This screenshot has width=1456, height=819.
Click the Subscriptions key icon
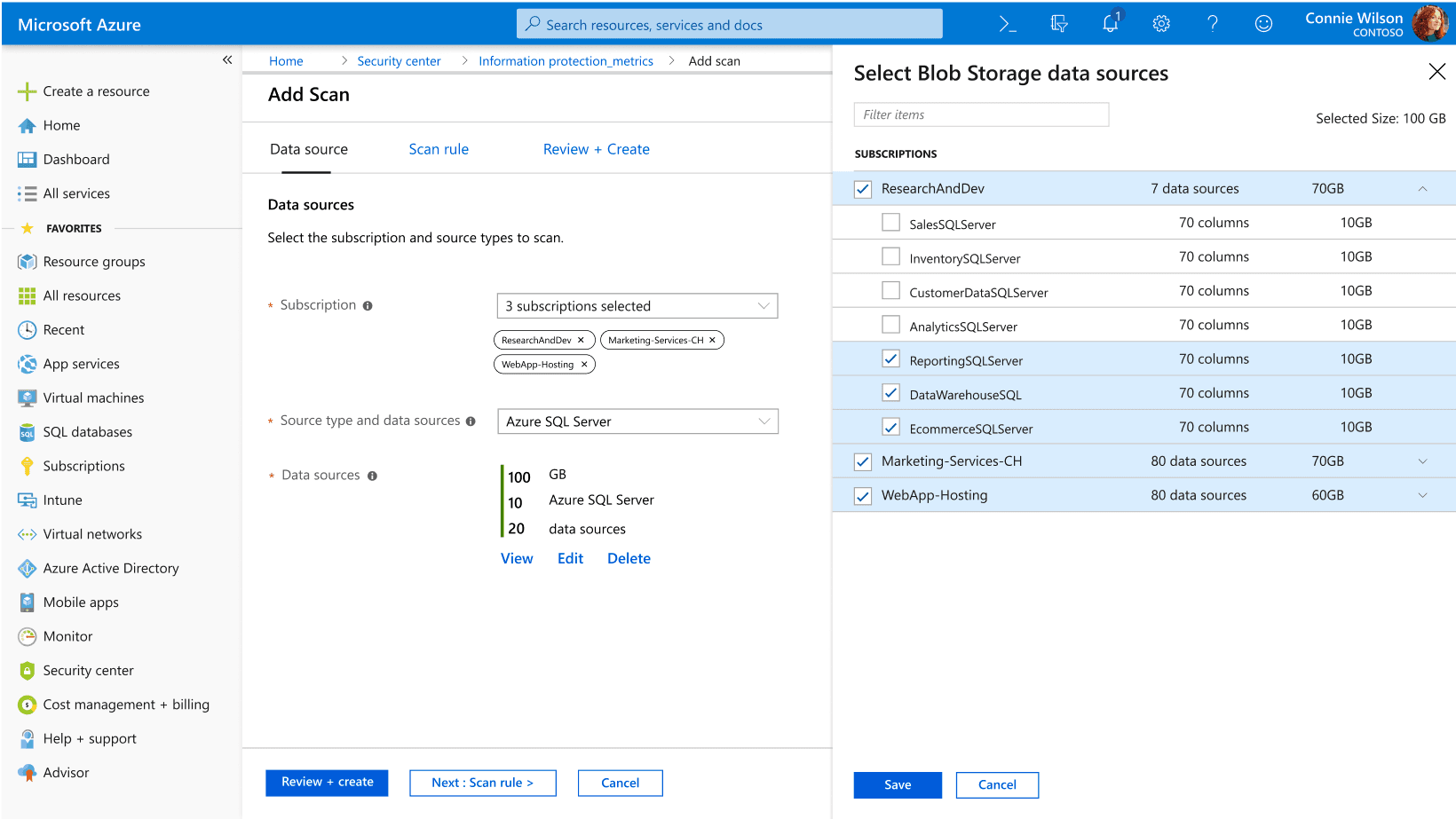point(28,466)
